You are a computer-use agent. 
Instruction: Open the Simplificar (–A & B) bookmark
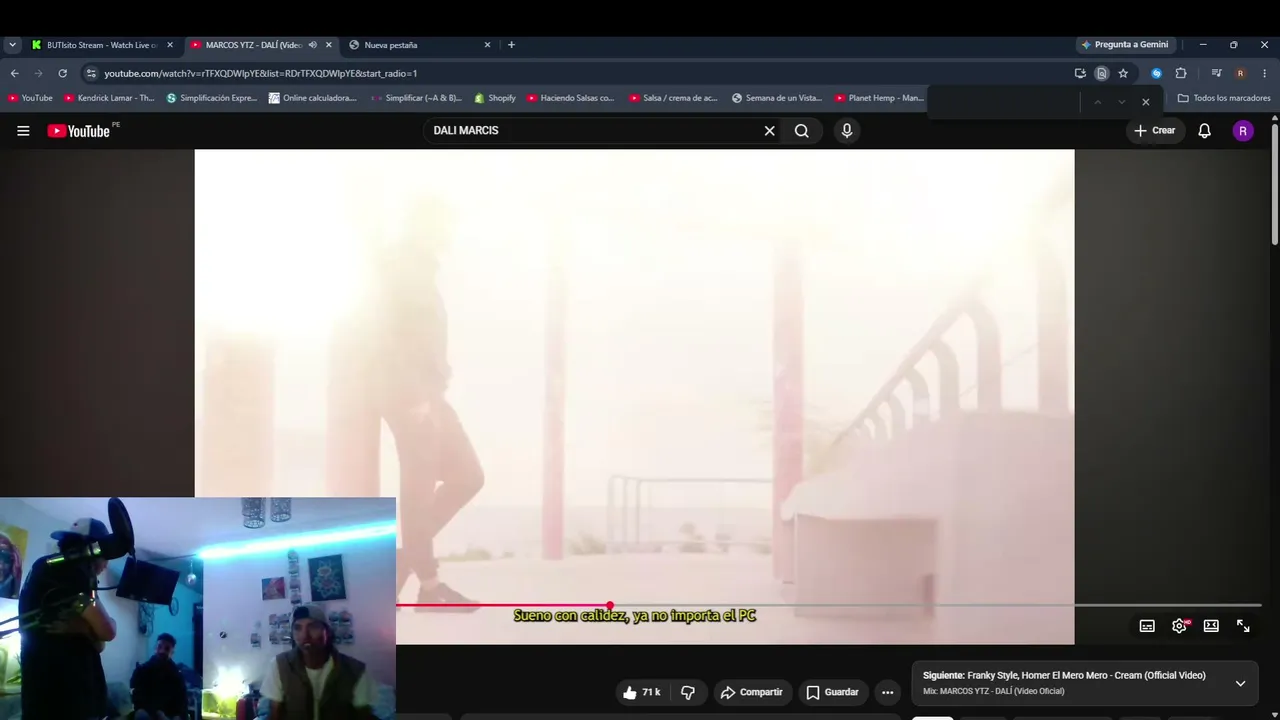[x=416, y=98]
